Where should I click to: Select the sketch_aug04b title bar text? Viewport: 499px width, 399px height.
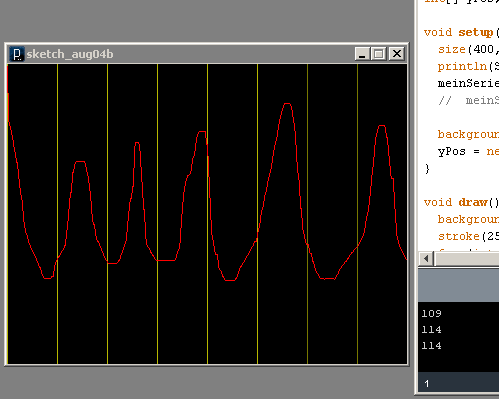tap(70, 54)
